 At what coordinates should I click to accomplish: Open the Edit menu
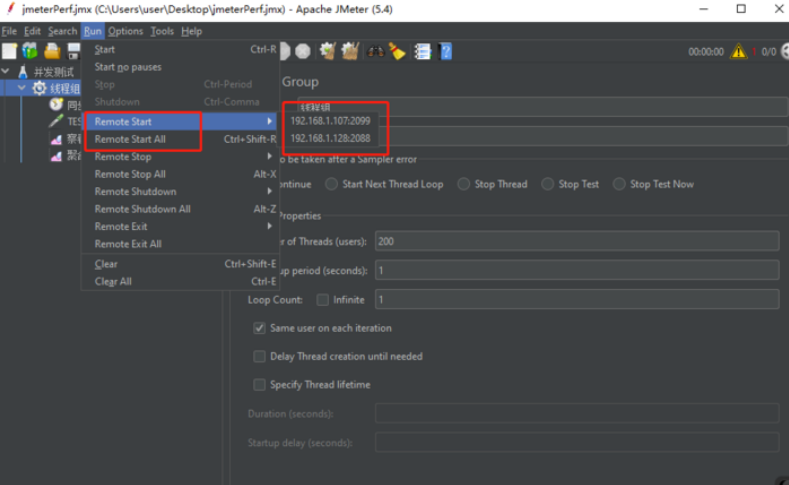[x=32, y=31]
